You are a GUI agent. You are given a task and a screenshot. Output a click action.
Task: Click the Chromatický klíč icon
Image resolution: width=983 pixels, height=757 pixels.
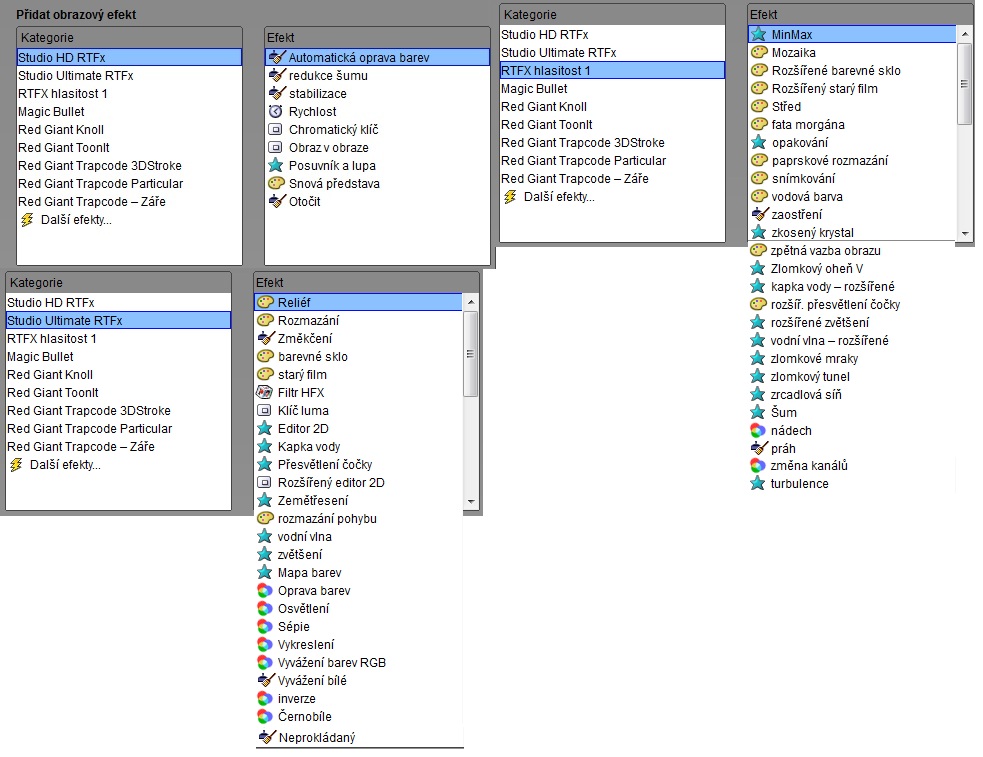point(275,130)
